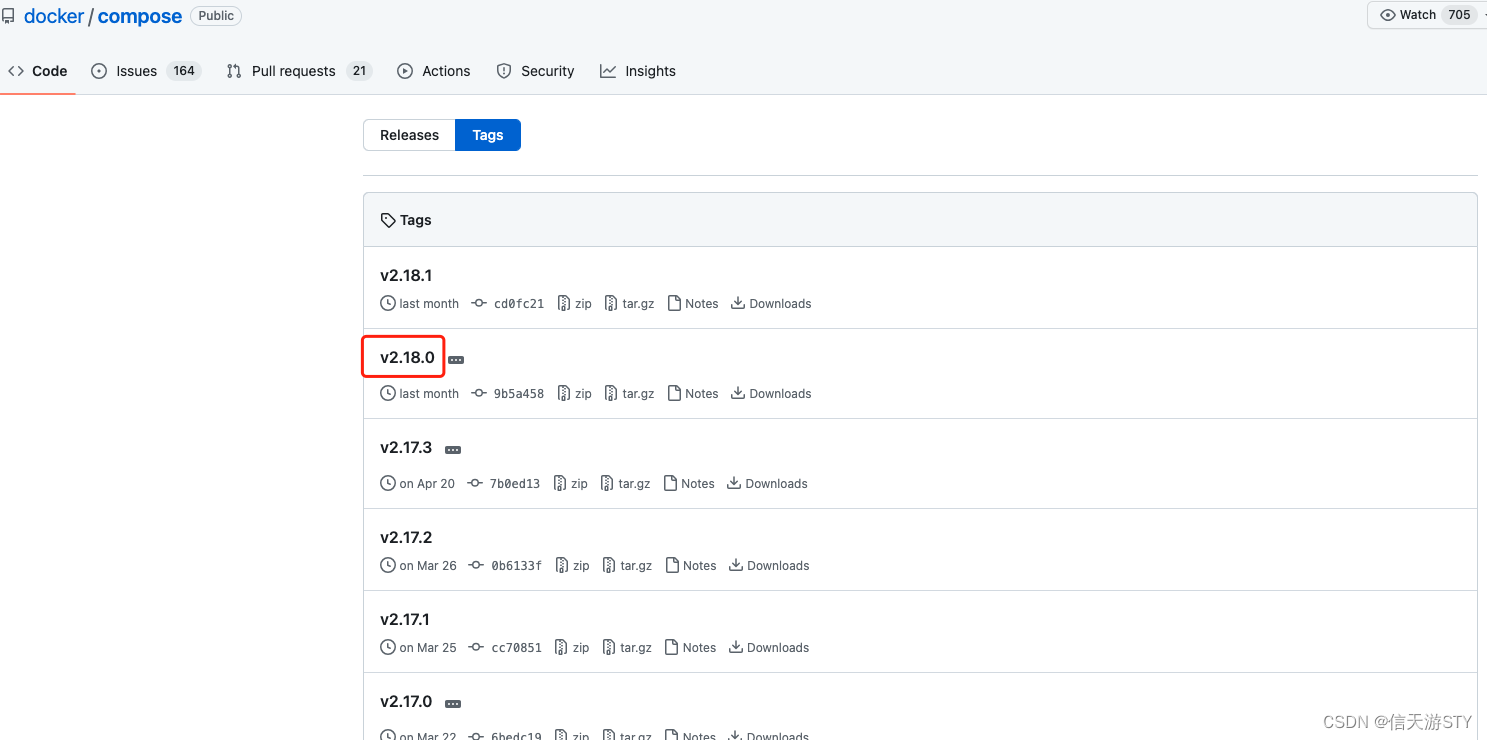Screen dimensions: 1487x740
Task: Open the Actions tab
Action: click(x=434, y=70)
